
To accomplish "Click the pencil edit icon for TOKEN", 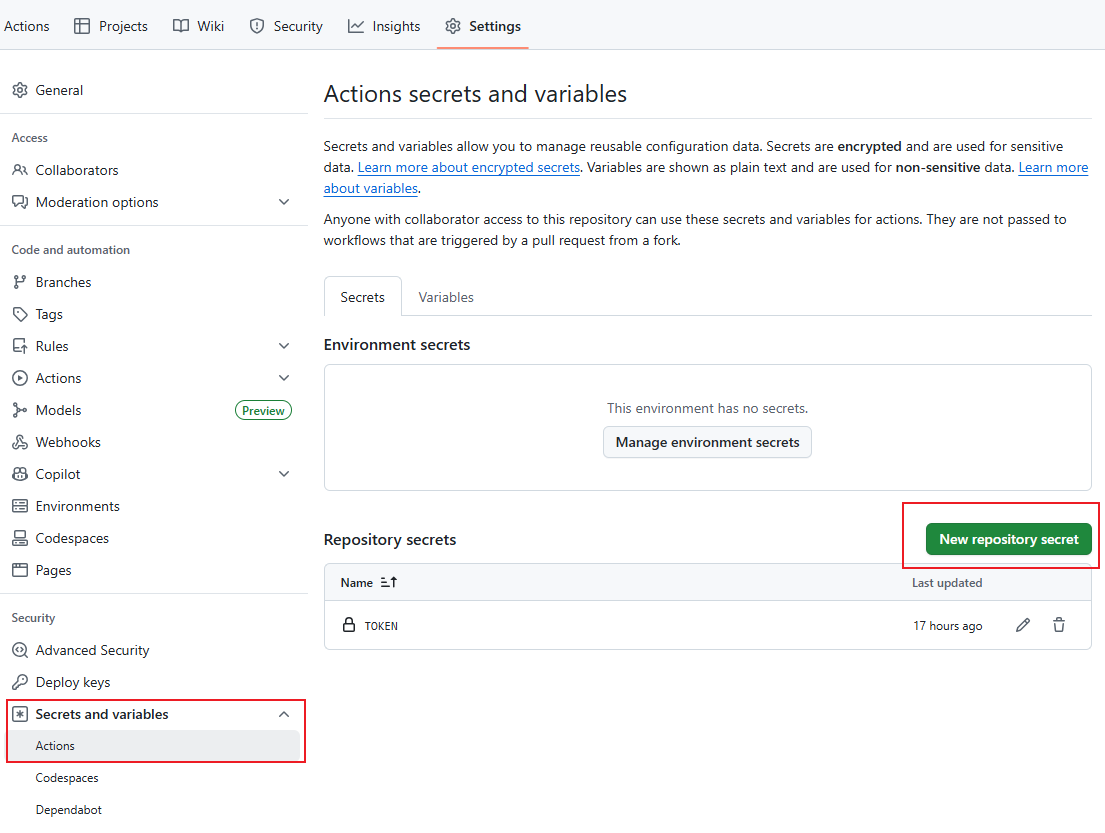I will click(x=1022, y=625).
